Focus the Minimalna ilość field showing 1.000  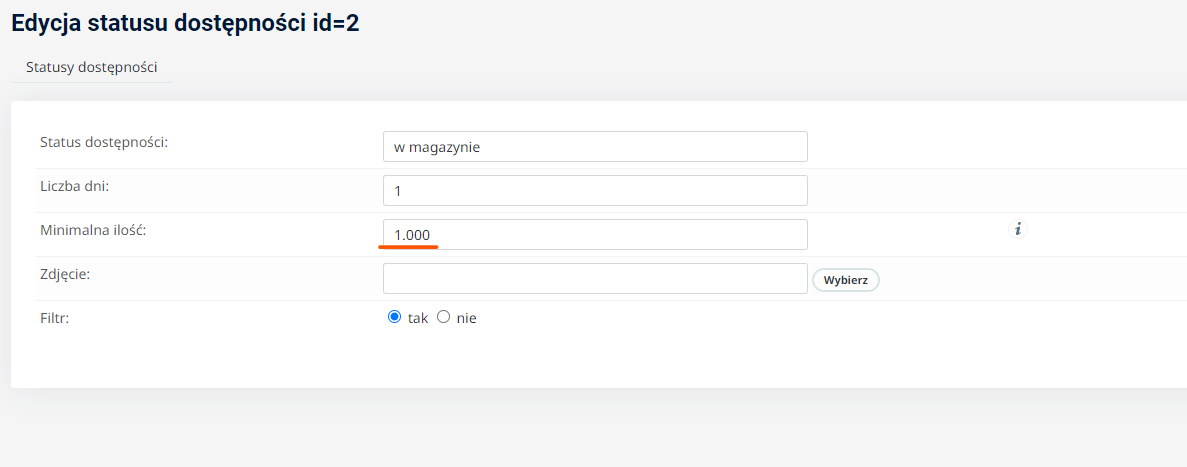pyautogui.click(x=595, y=235)
